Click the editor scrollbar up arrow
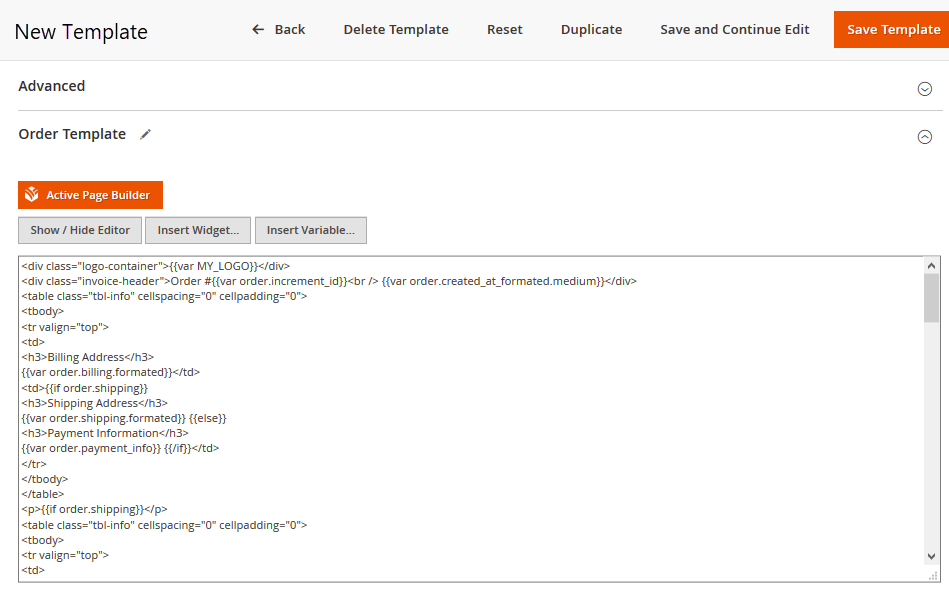The image size is (949, 592). pos(932,264)
